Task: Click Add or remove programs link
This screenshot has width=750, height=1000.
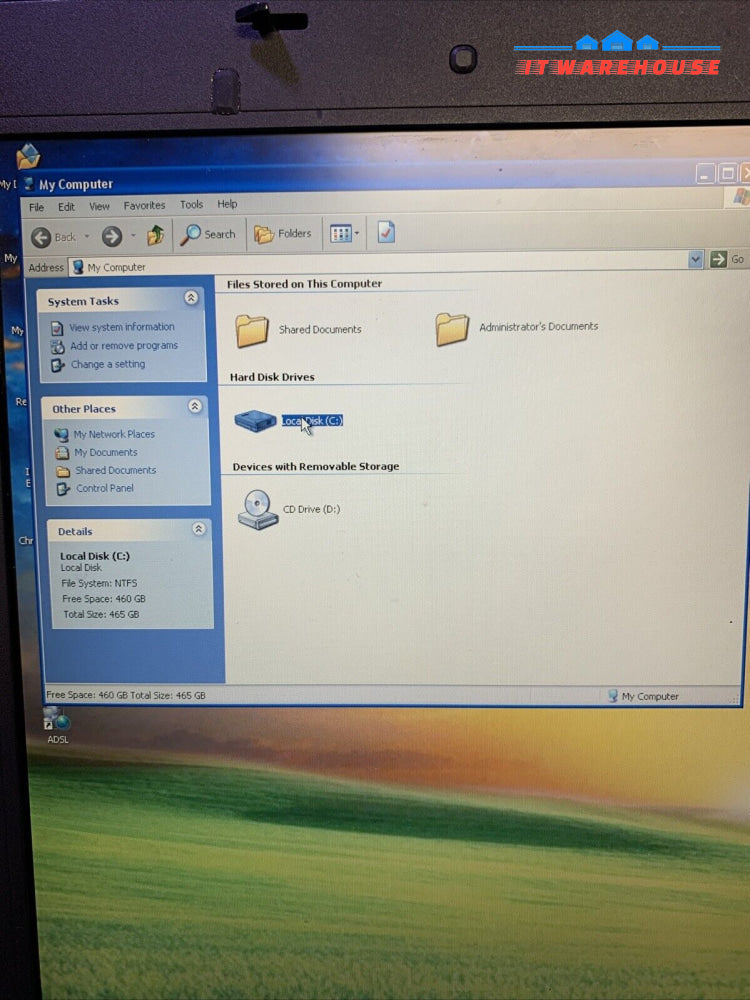Action: point(123,346)
